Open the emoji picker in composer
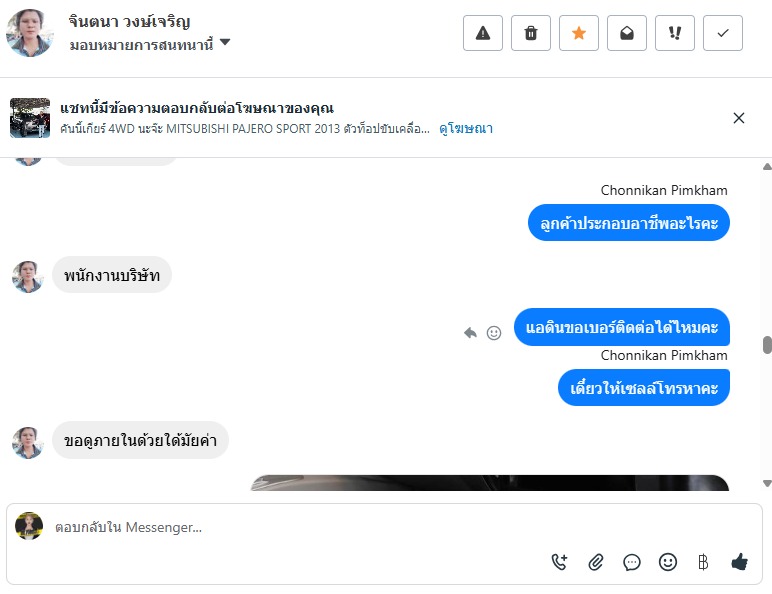The width and height of the screenshot is (772, 594). [668, 562]
